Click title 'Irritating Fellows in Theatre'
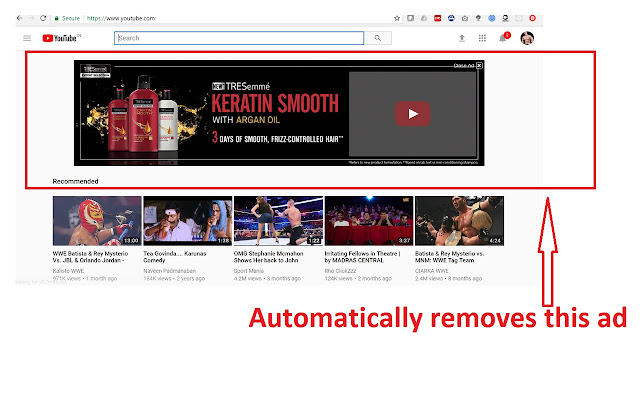The height and width of the screenshot is (400, 640). [362, 257]
